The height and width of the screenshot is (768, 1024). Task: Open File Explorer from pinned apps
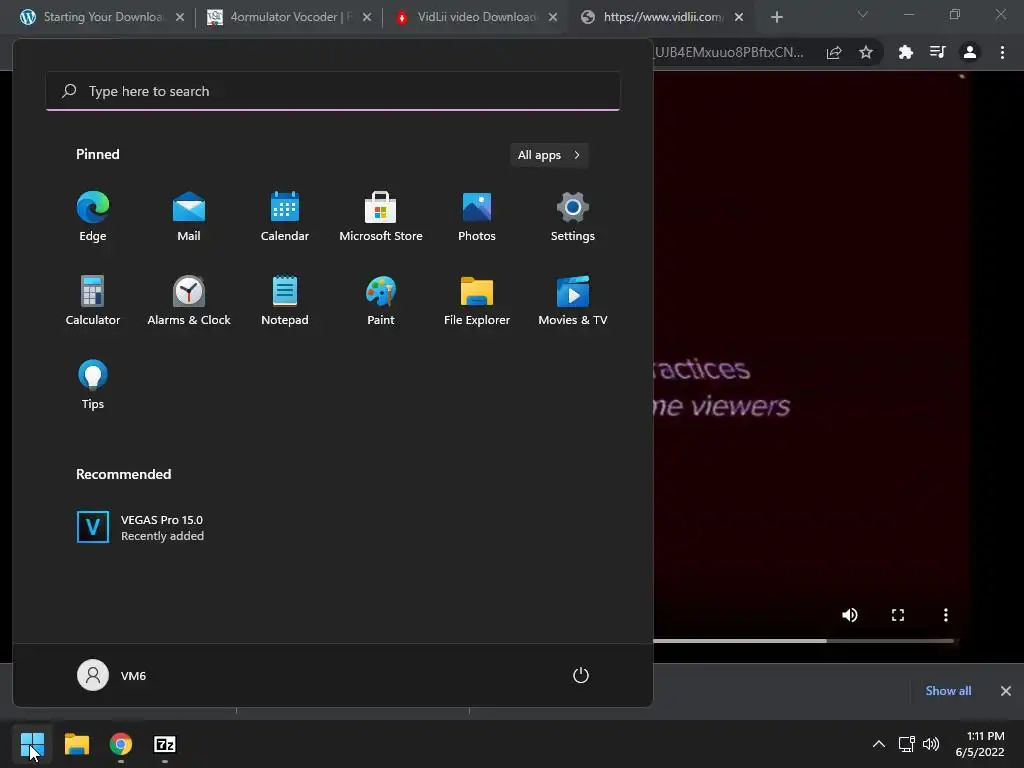[x=477, y=300]
